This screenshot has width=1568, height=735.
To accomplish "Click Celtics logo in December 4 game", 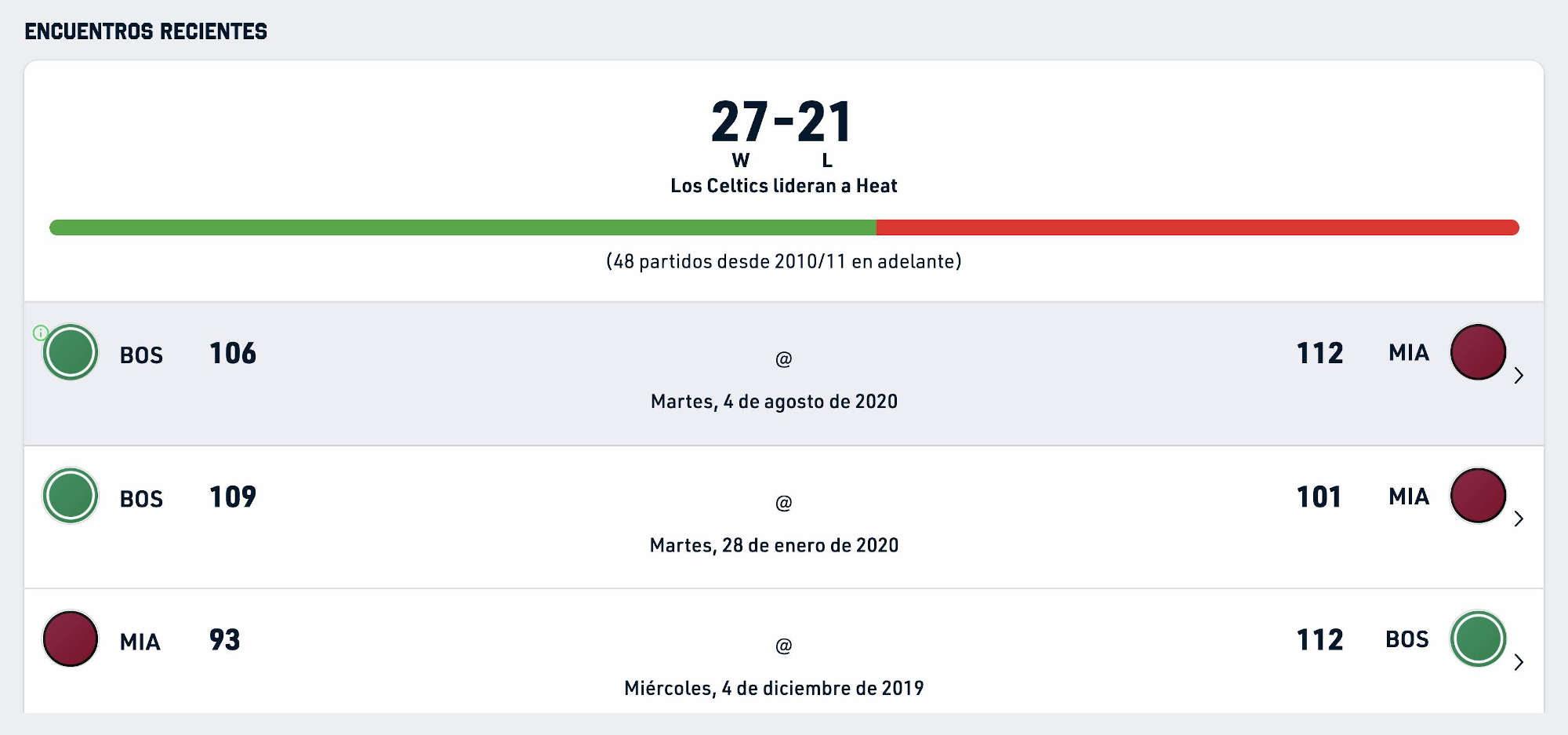I will tap(1478, 639).
